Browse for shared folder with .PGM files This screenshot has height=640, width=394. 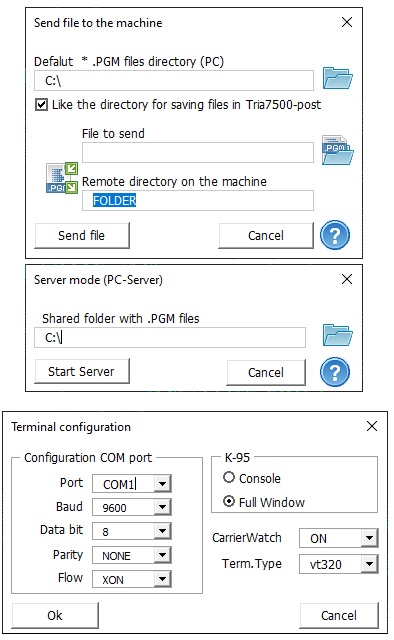point(338,336)
